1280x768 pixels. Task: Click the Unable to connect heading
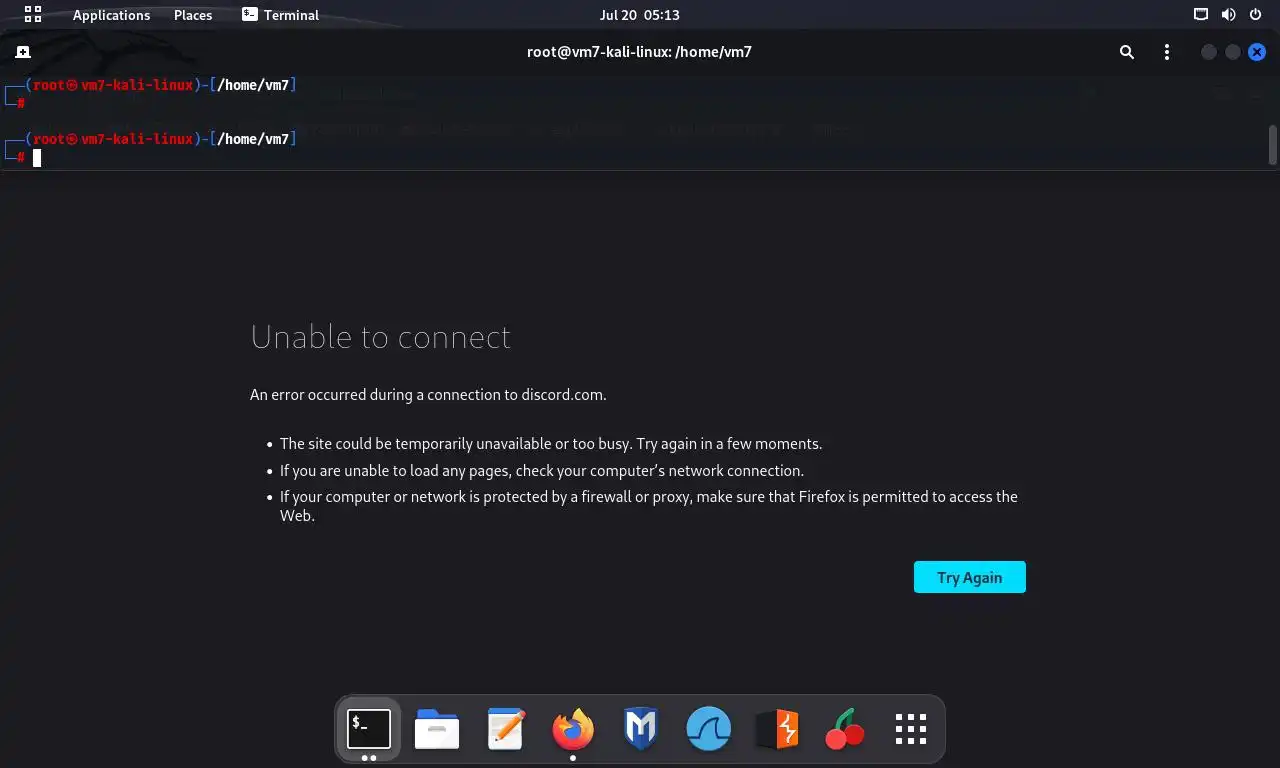380,336
